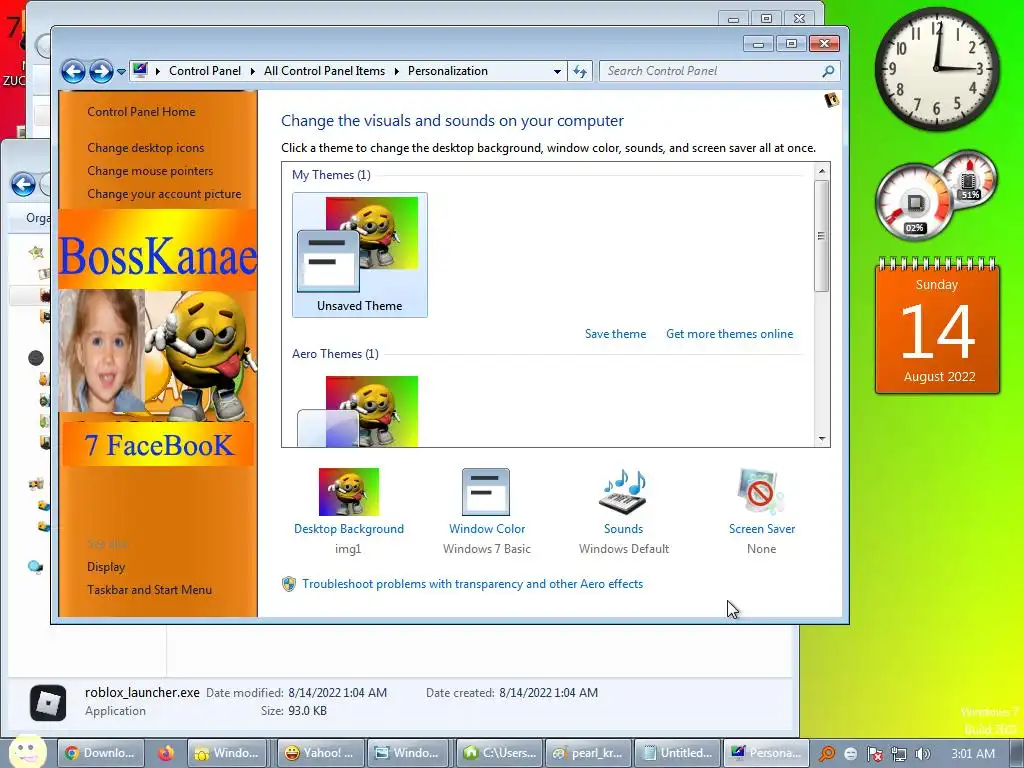Select the theme thumbnail under Aero Themes
Image resolution: width=1024 pixels, height=768 pixels.
pyautogui.click(x=360, y=411)
